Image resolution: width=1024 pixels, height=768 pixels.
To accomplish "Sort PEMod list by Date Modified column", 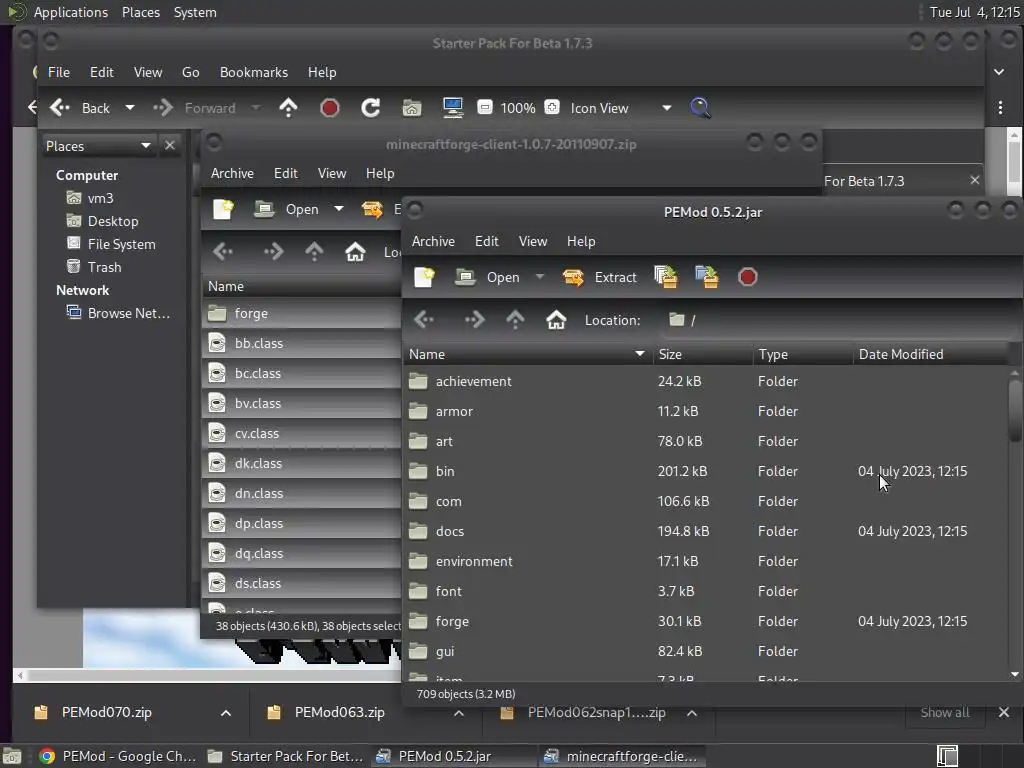I will (931, 354).
